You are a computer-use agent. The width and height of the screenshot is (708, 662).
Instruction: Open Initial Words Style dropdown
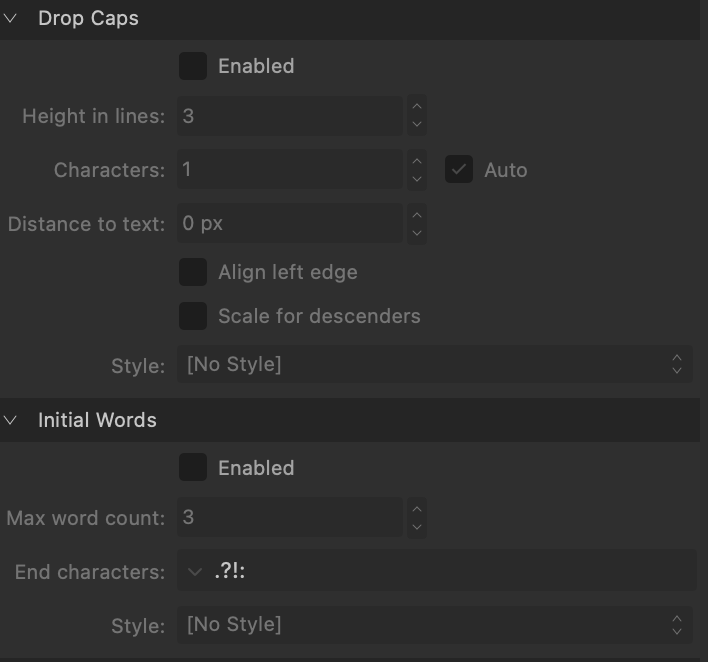click(x=434, y=625)
